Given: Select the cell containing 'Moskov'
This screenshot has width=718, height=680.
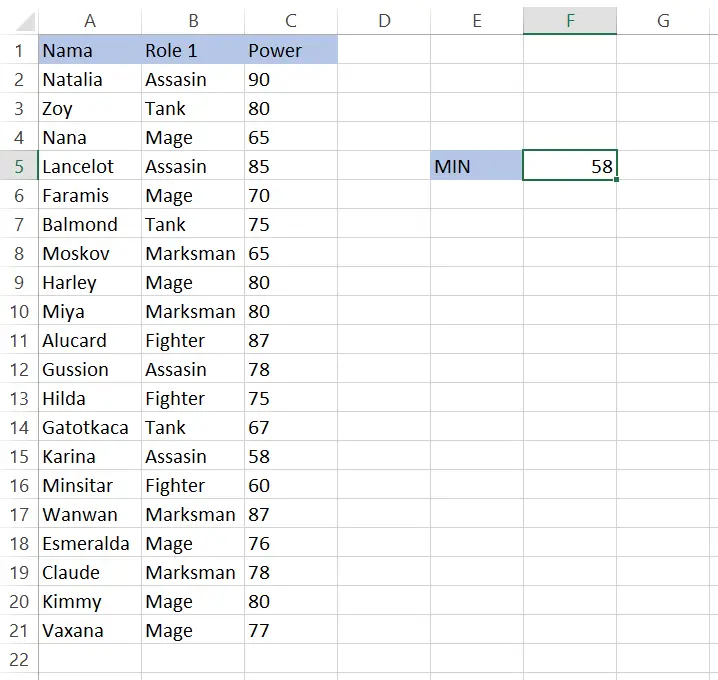Looking at the screenshot, I should pyautogui.click(x=90, y=252).
